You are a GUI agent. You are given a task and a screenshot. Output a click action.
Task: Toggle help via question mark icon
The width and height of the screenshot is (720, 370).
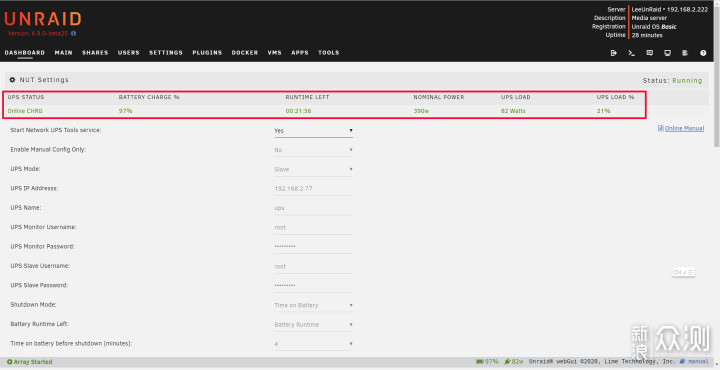click(x=703, y=53)
